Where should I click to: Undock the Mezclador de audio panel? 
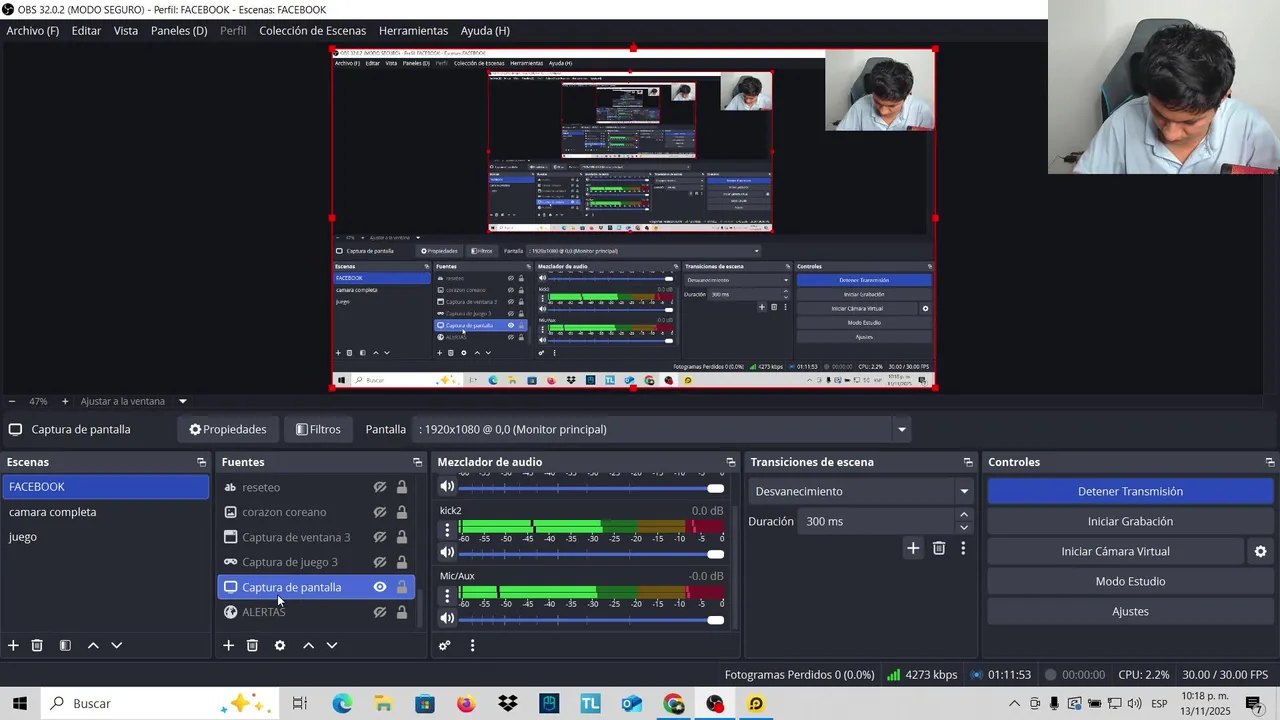point(730,462)
